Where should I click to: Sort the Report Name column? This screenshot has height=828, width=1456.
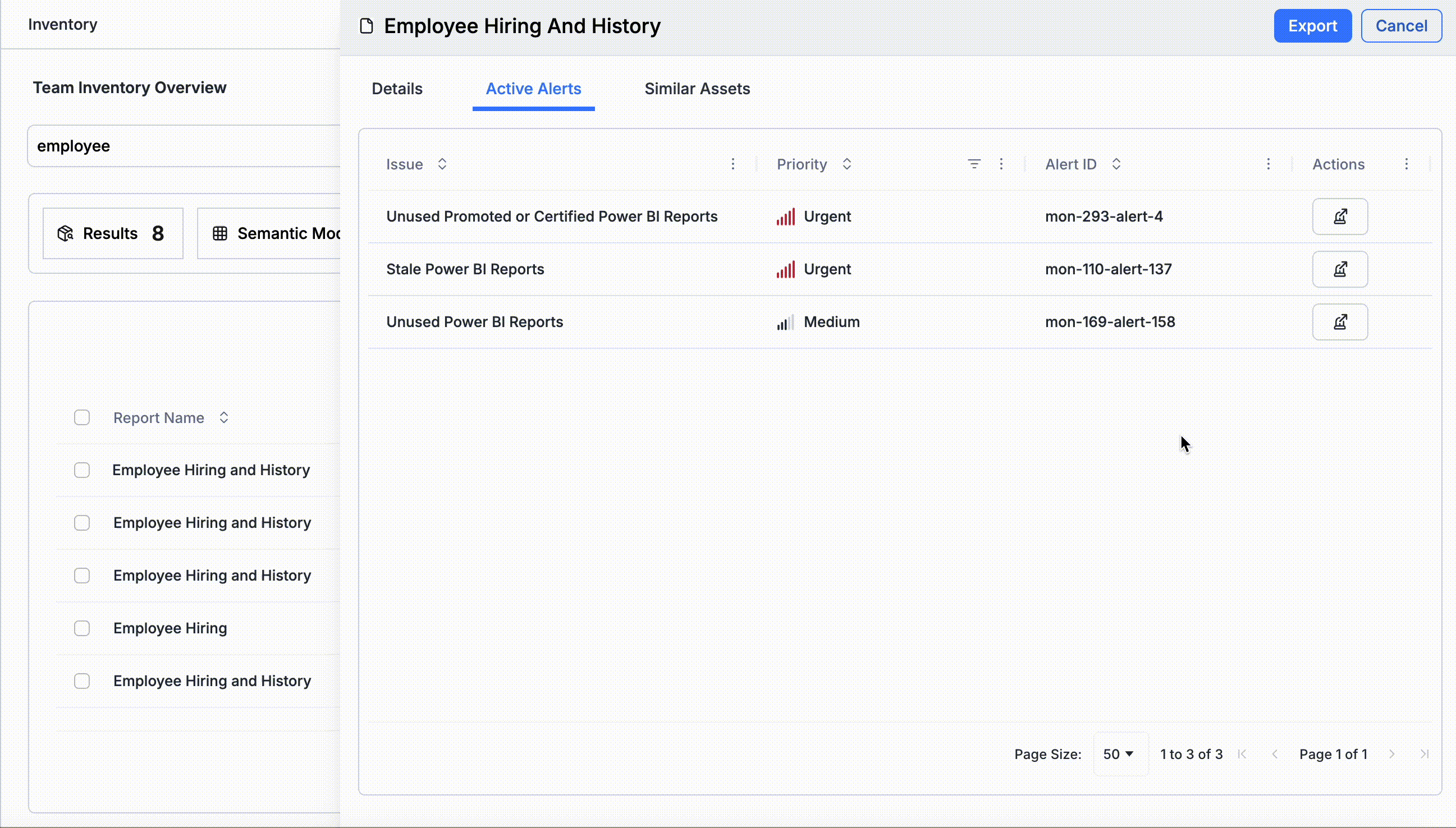223,418
